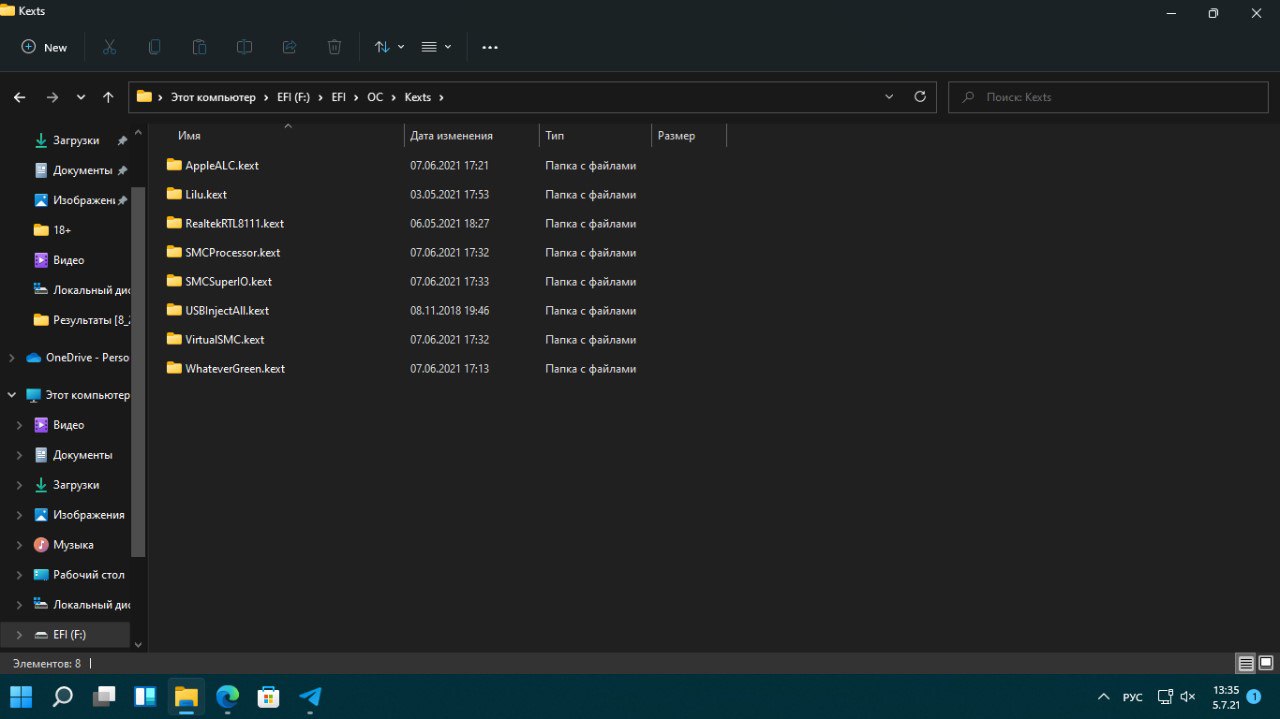Image resolution: width=1280 pixels, height=719 pixels.
Task: Collapse the Этот компьютер tree node
Action: [x=11, y=395]
